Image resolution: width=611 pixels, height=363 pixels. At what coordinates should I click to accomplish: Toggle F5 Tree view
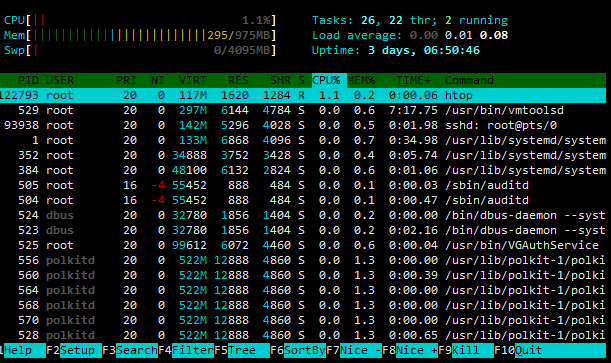pos(242,350)
